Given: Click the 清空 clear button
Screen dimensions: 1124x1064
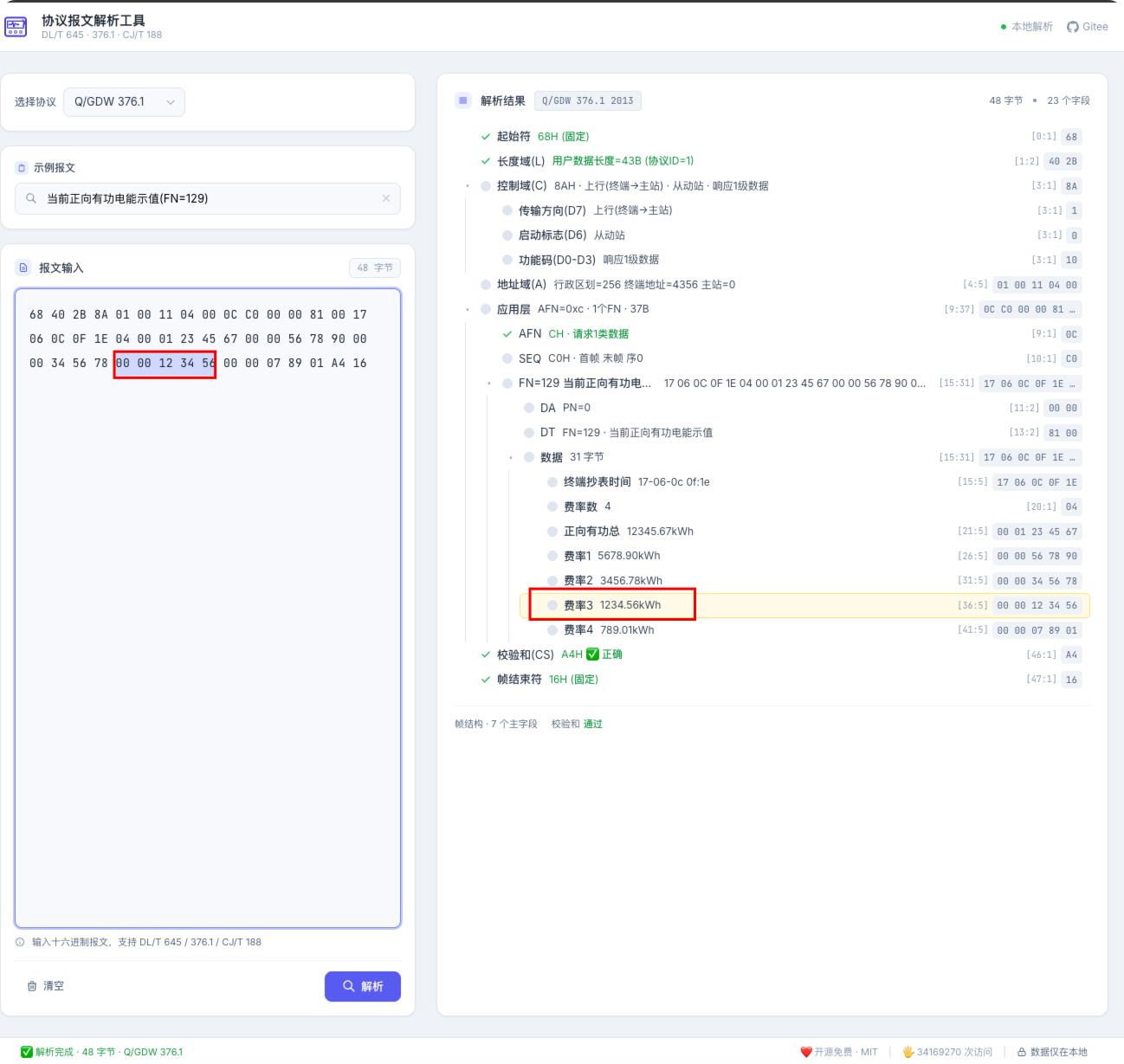Looking at the screenshot, I should pyautogui.click(x=46, y=986).
